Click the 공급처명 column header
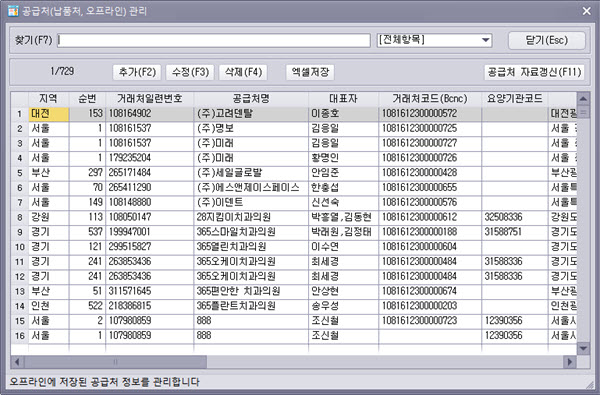Screen dimensions: 600x395 coord(251,99)
